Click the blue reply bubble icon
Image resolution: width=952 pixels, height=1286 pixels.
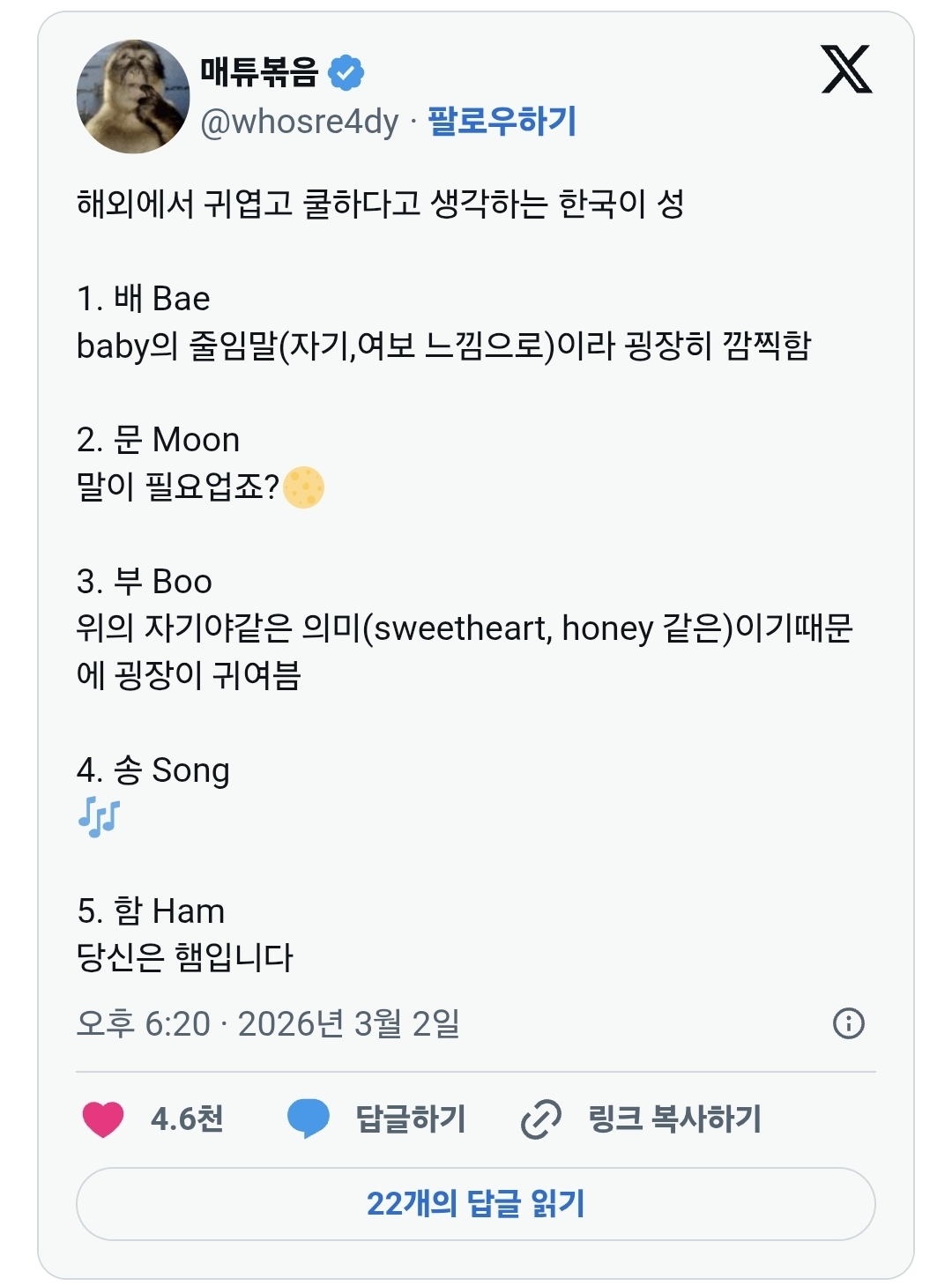[308, 1119]
